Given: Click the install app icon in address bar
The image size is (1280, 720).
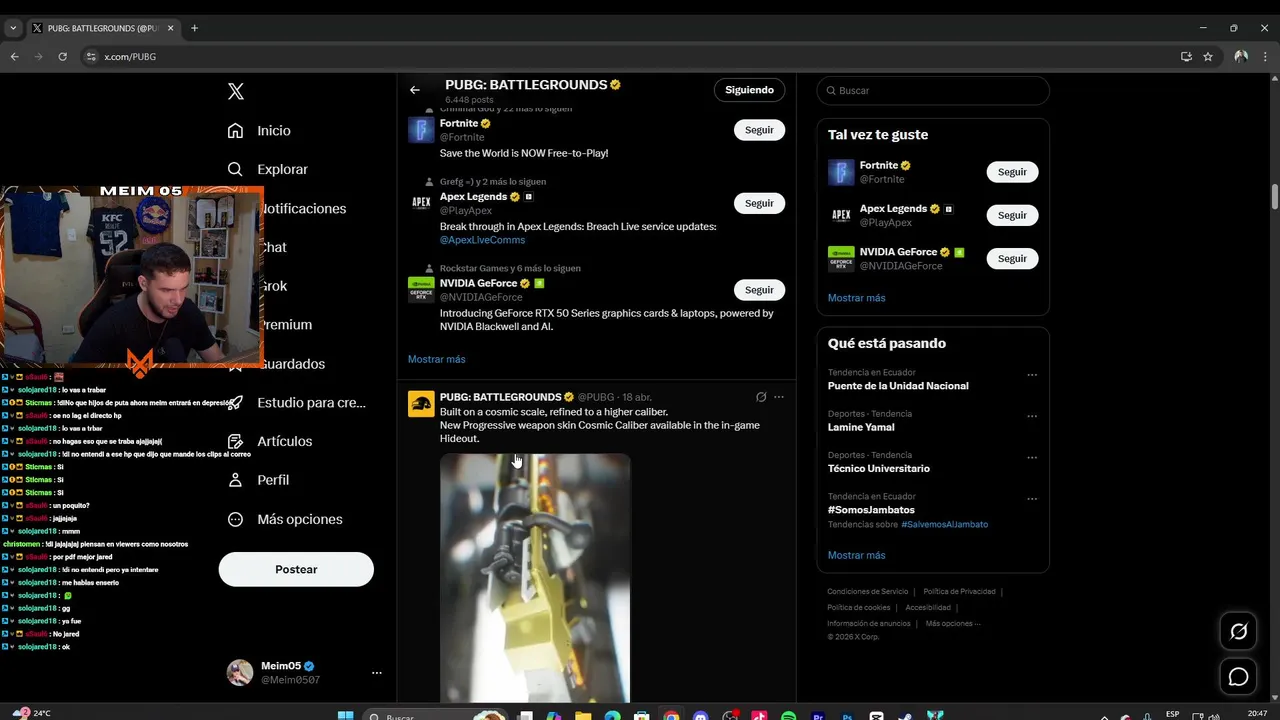Looking at the screenshot, I should click(x=1186, y=57).
